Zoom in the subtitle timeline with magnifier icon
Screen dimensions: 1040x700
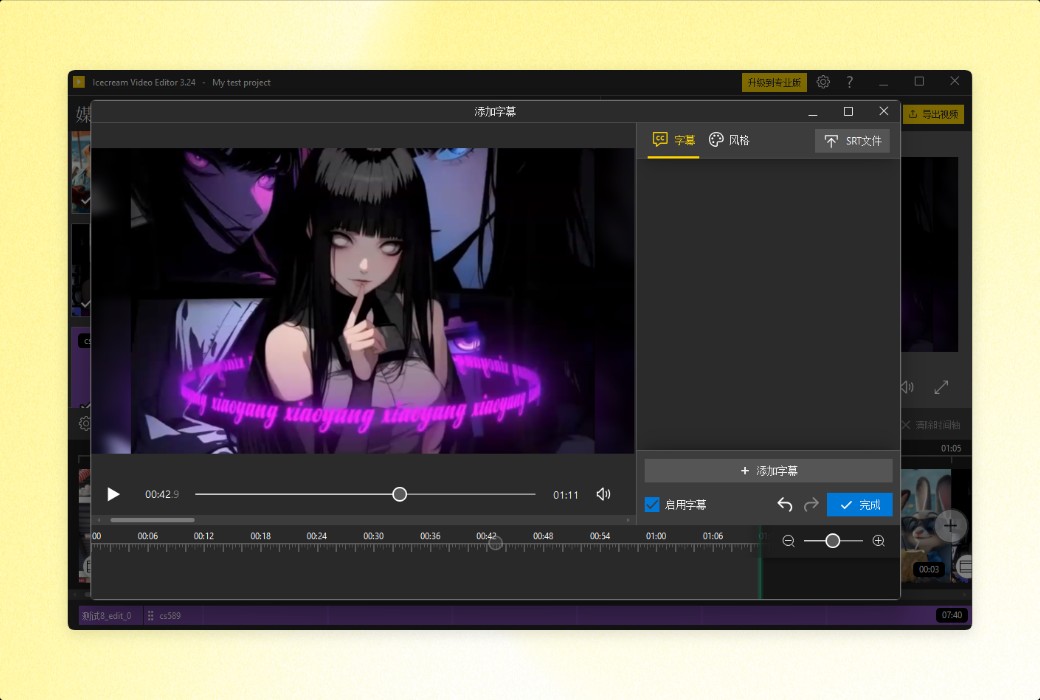click(x=879, y=540)
